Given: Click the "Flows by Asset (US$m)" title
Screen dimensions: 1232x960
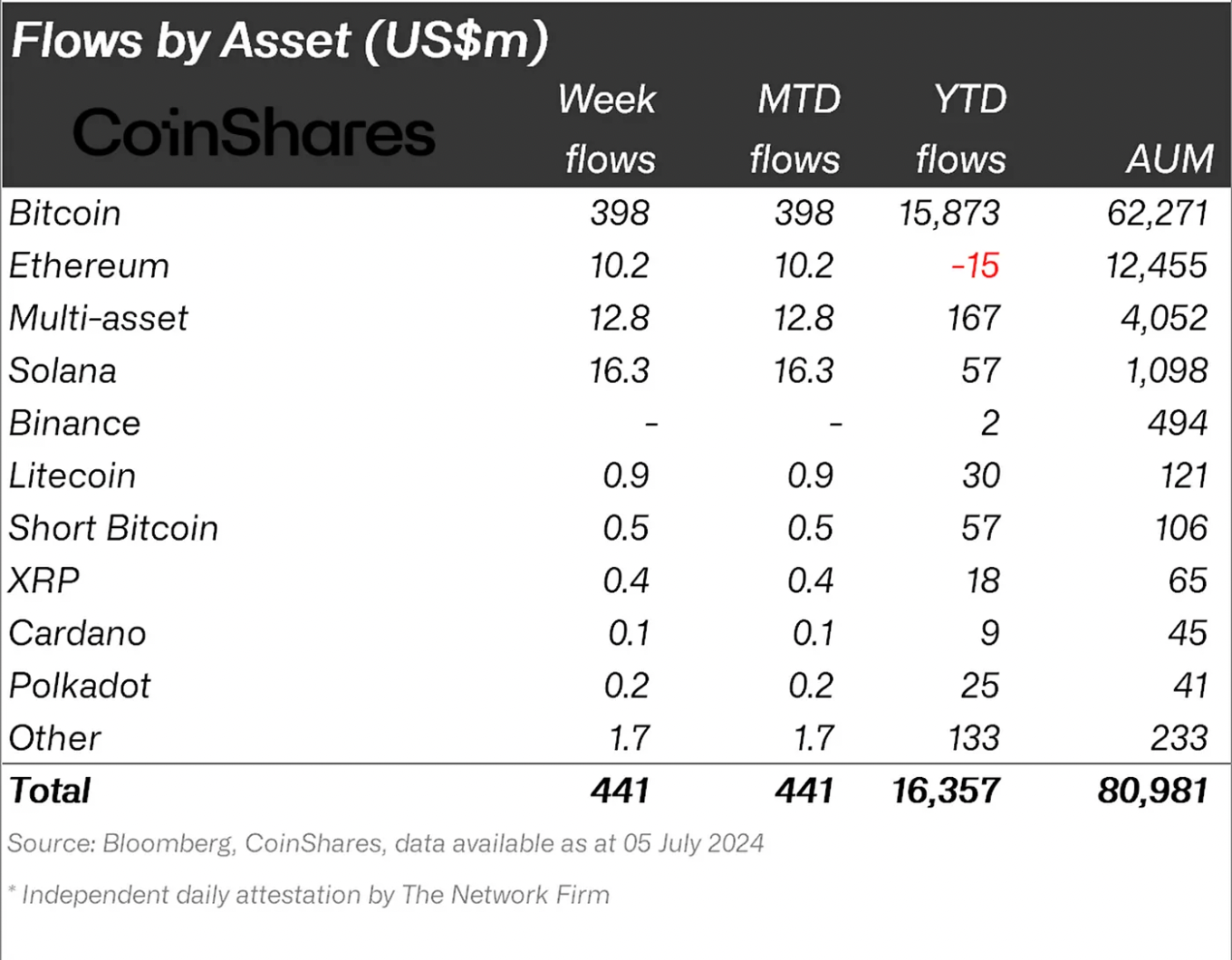Looking at the screenshot, I should (280, 41).
